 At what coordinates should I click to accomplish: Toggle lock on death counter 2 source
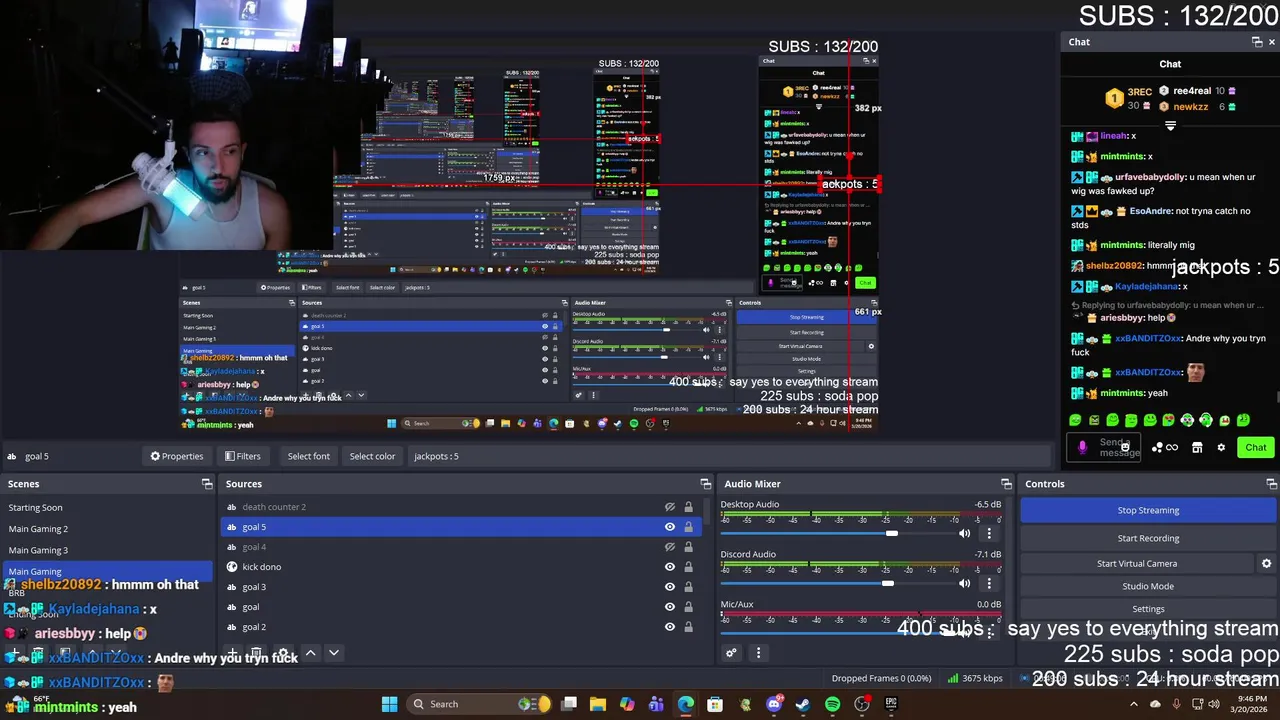point(688,507)
